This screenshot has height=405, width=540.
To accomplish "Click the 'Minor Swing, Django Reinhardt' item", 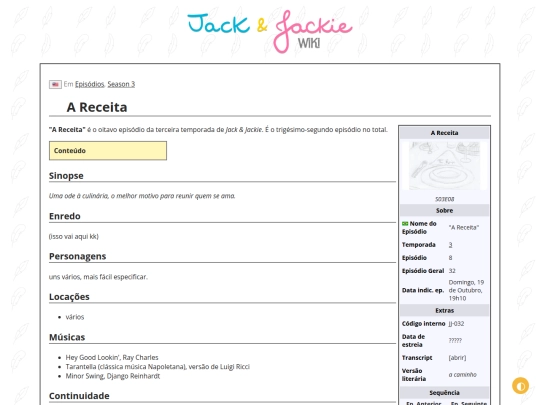I will click(x=113, y=376).
